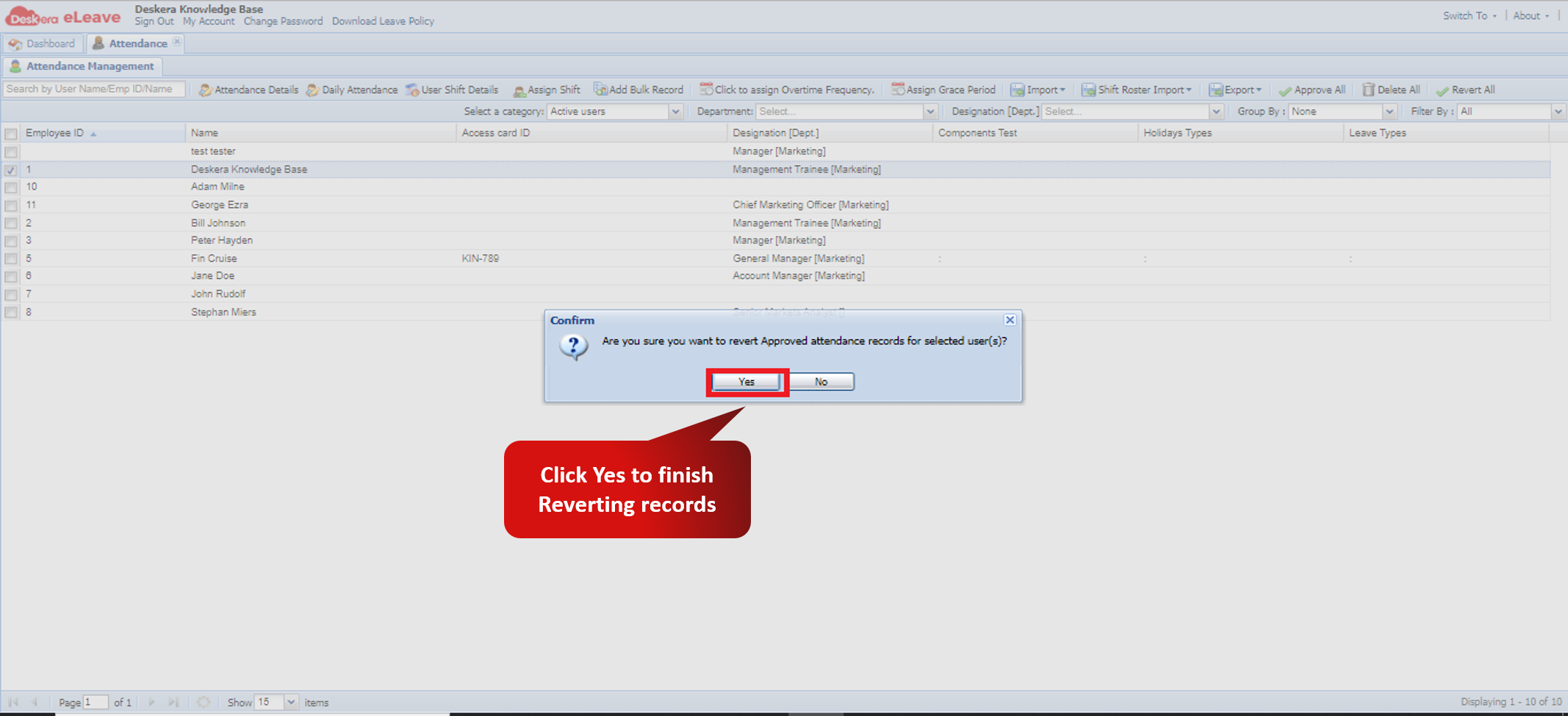The image size is (1568, 716).
Task: Open the Switch To menu
Action: (1470, 15)
